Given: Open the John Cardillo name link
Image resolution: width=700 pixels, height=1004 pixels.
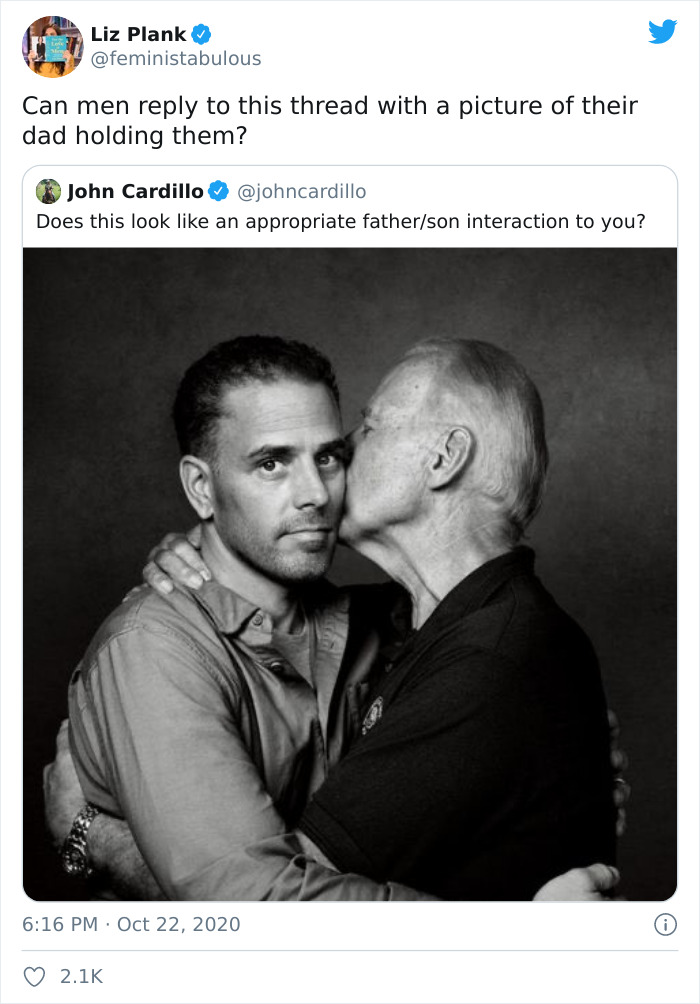Looking at the screenshot, I should tap(135, 191).
